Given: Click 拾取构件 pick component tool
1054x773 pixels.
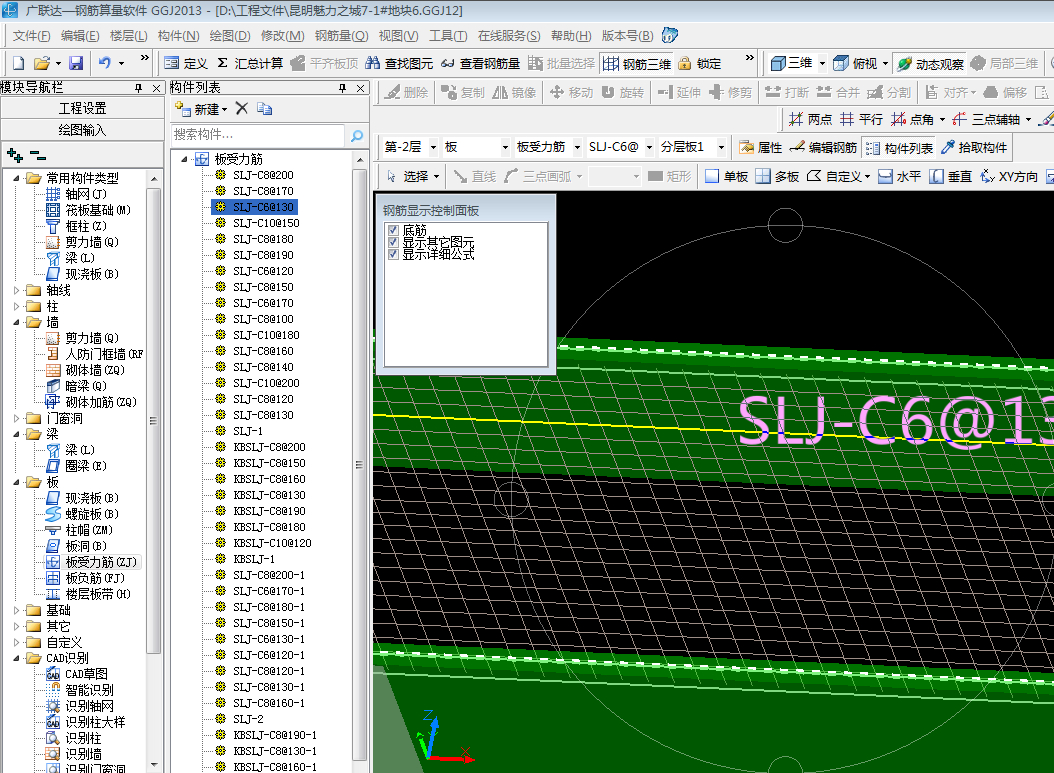Looking at the screenshot, I should click(973, 147).
